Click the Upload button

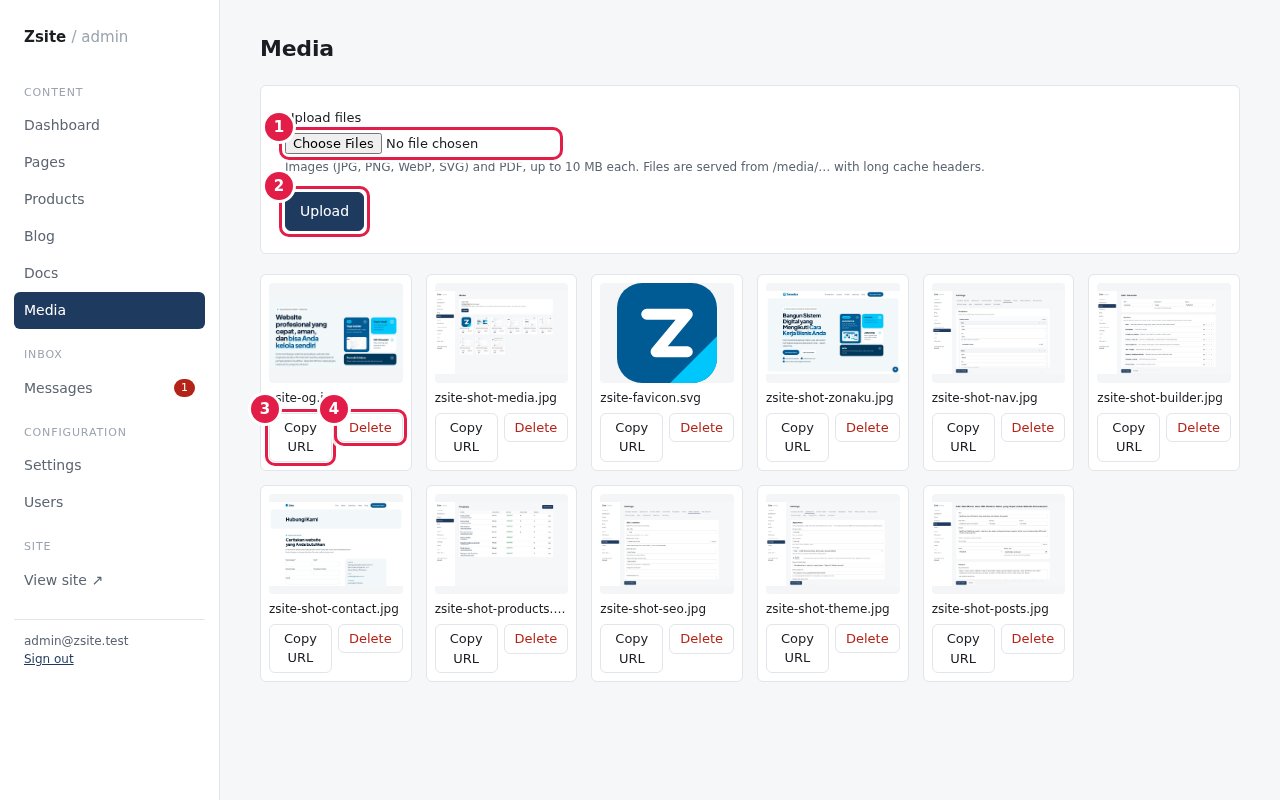(324, 211)
